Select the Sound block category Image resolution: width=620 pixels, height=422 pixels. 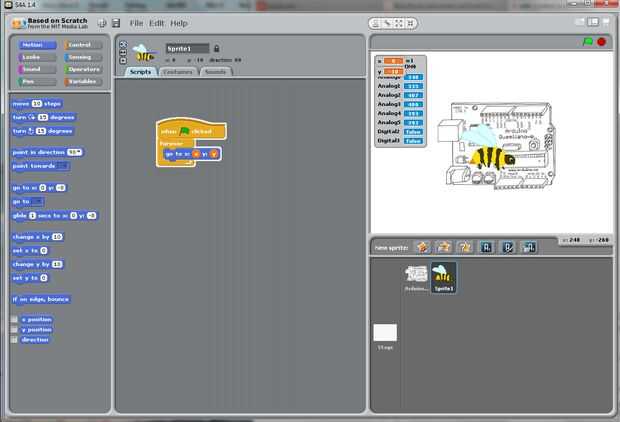click(37, 69)
